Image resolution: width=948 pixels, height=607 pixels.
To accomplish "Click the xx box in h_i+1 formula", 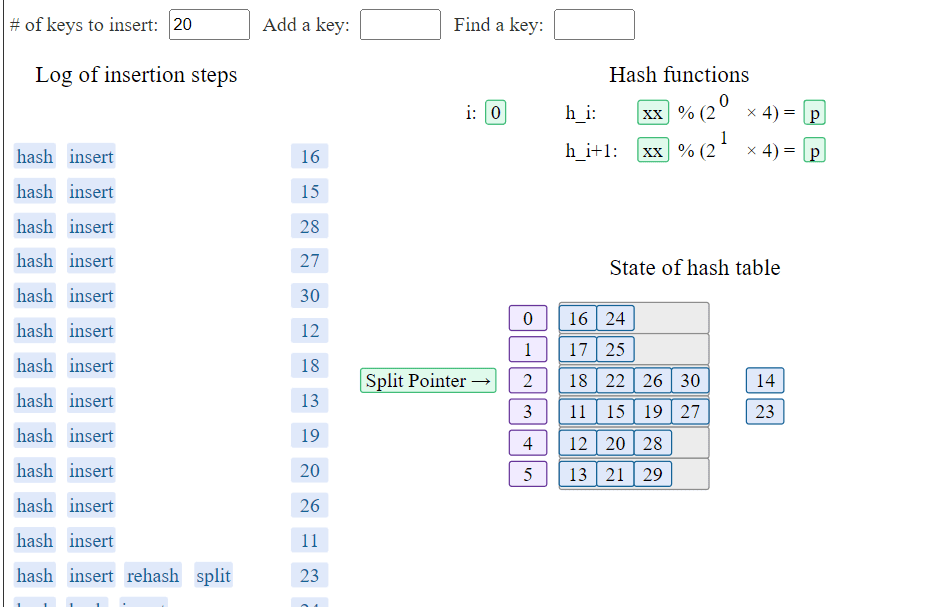I will (653, 151).
